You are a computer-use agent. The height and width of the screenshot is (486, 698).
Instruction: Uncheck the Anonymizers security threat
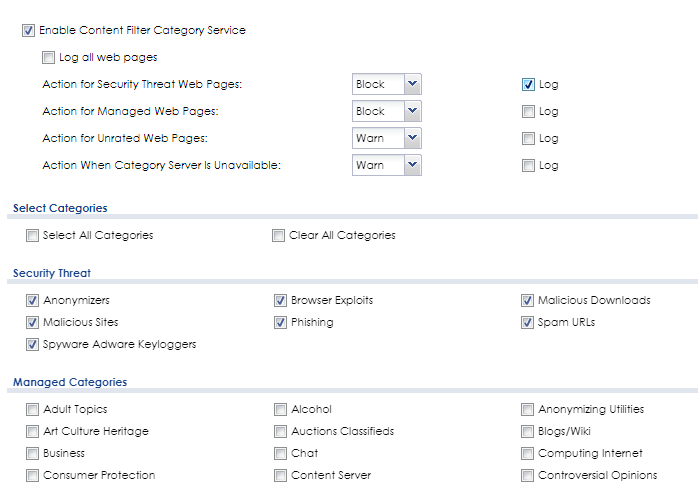click(33, 301)
